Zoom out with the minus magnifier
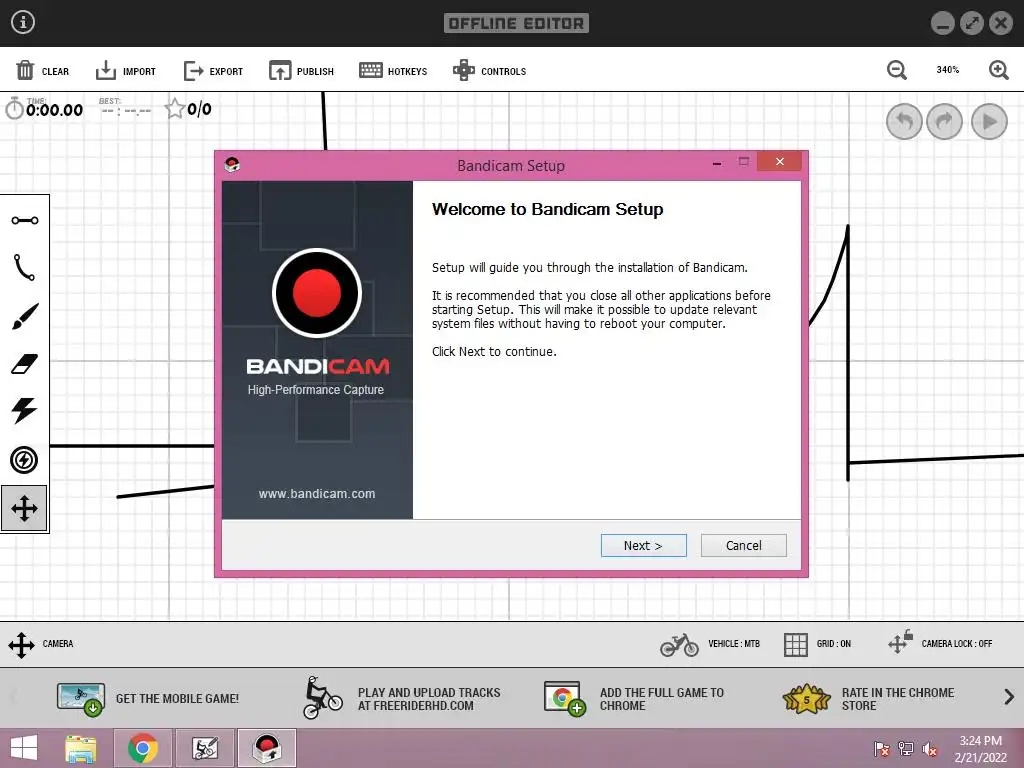The height and width of the screenshot is (768, 1024). point(897,70)
